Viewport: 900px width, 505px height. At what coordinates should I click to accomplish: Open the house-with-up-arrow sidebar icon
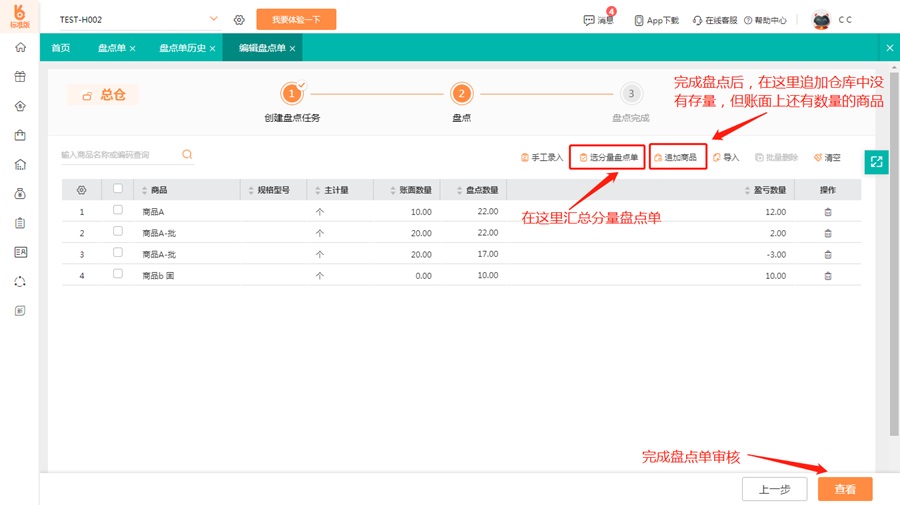point(20,106)
